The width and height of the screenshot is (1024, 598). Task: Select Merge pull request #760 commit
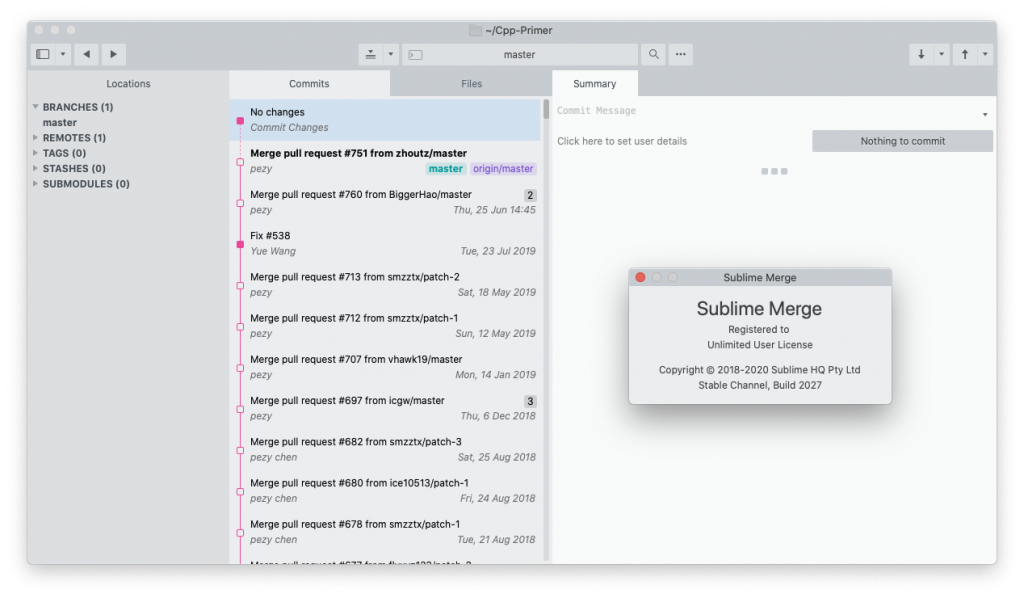click(385, 202)
